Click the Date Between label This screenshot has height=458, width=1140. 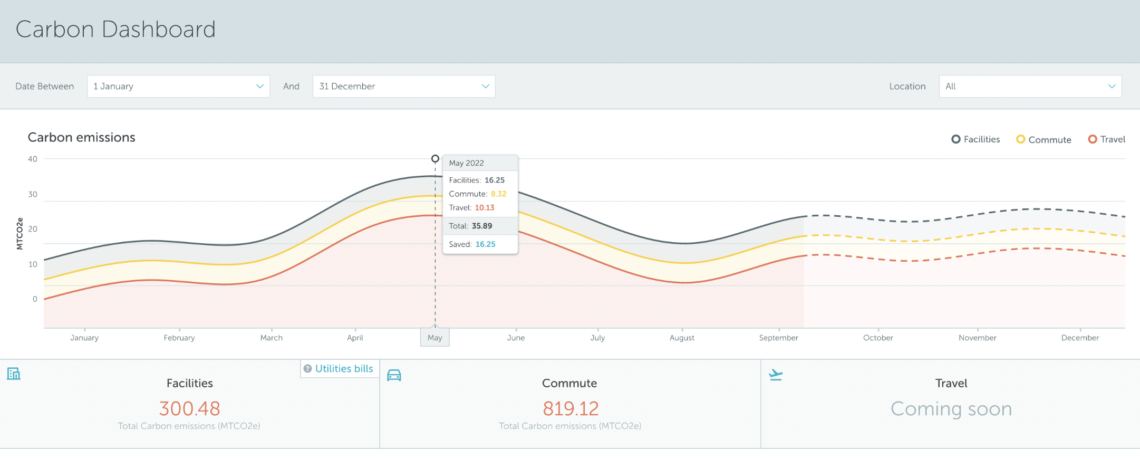[44, 87]
